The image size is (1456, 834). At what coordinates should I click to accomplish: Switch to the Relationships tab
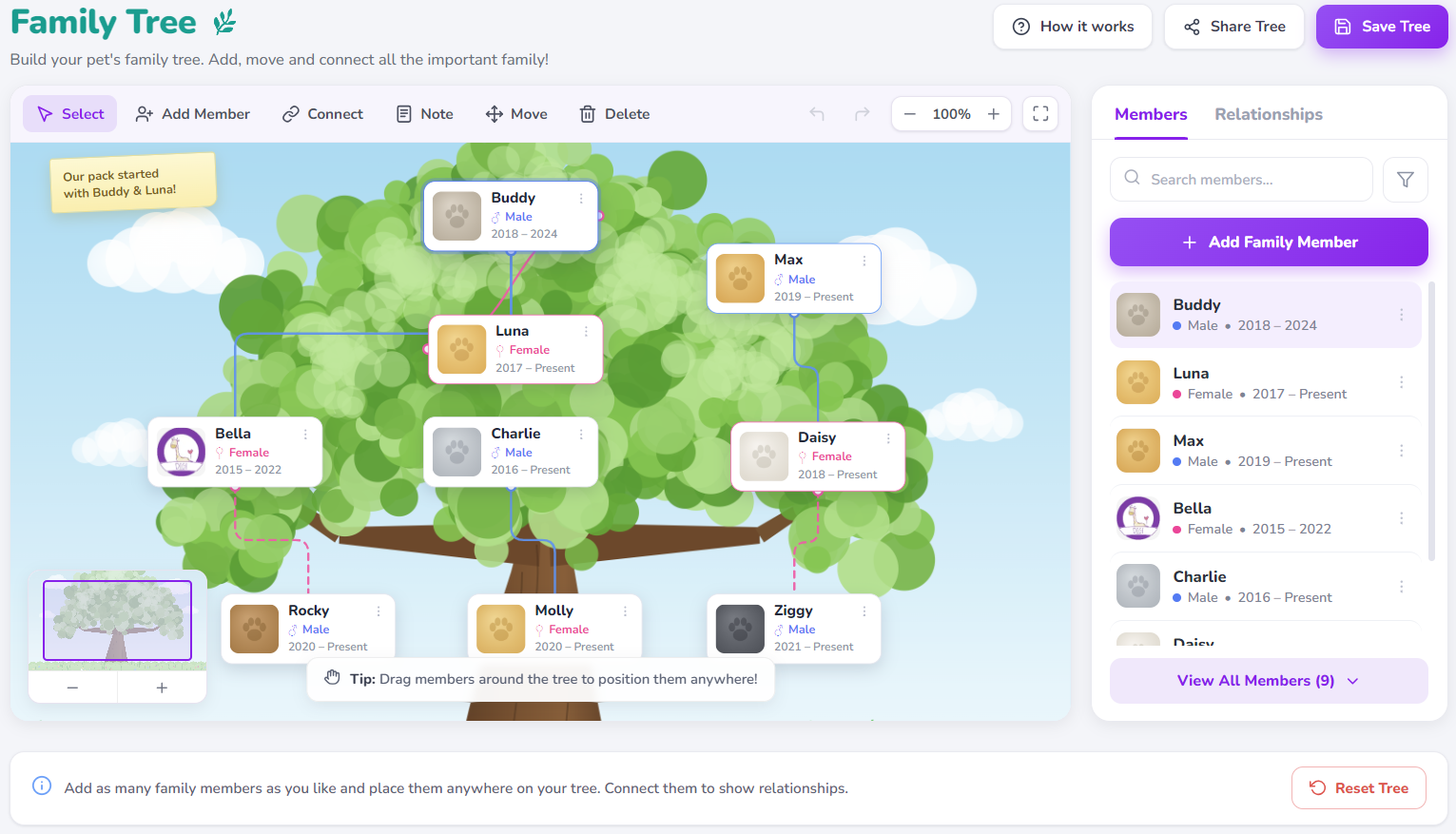coord(1269,114)
